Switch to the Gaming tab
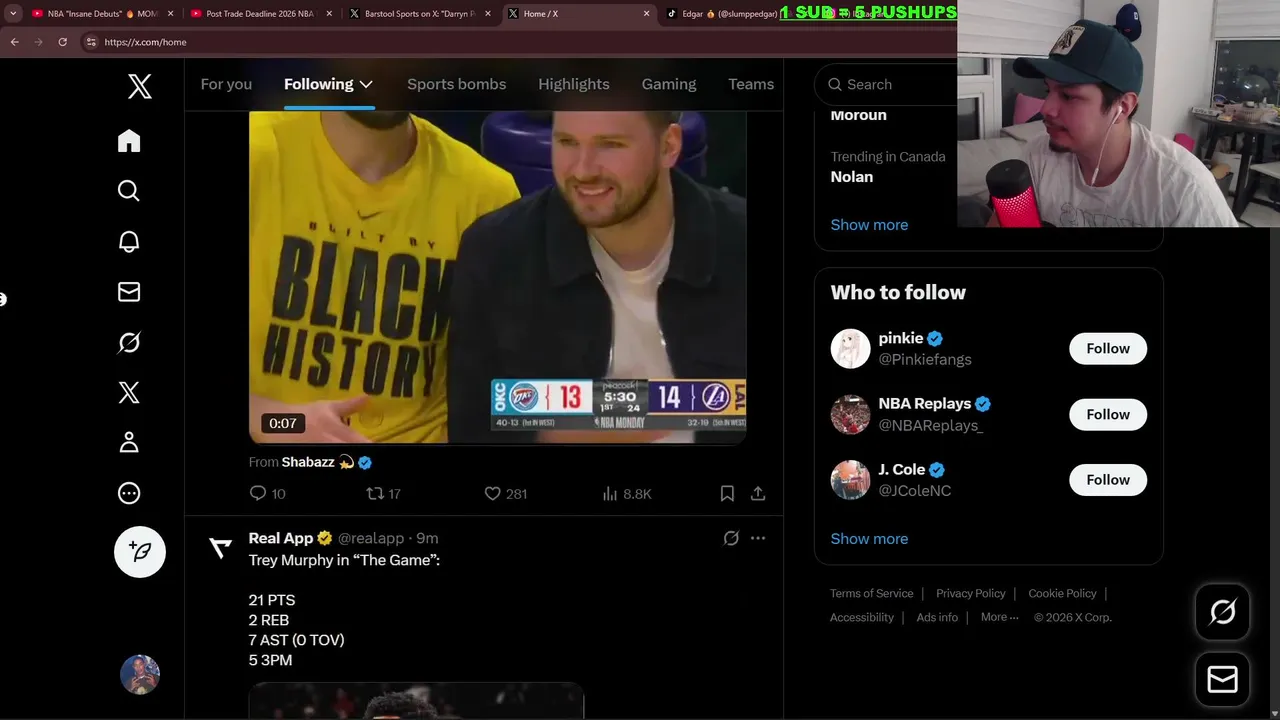This screenshot has height=720, width=1280. point(668,84)
